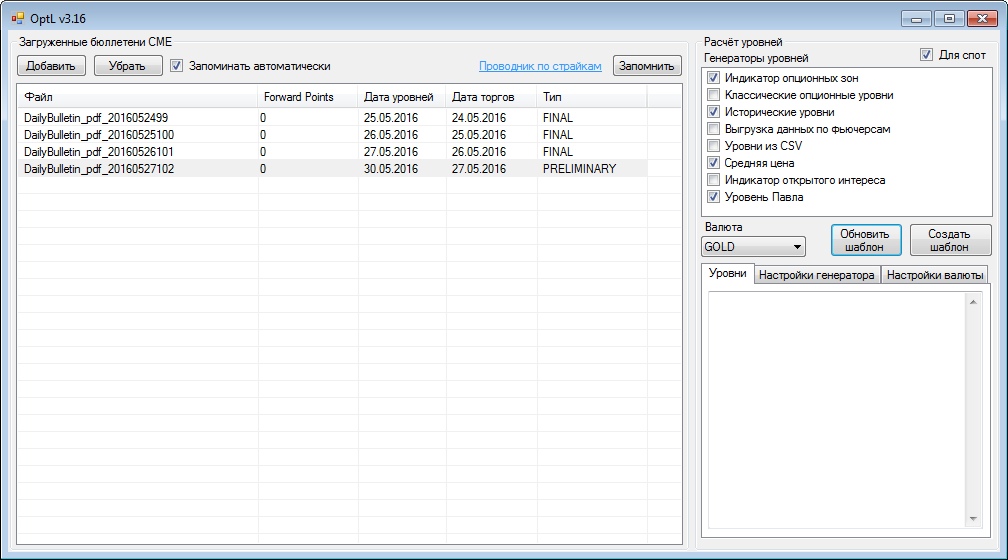Switch to Настройки генератора tab
This screenshot has height=560, width=1008.
816,275
